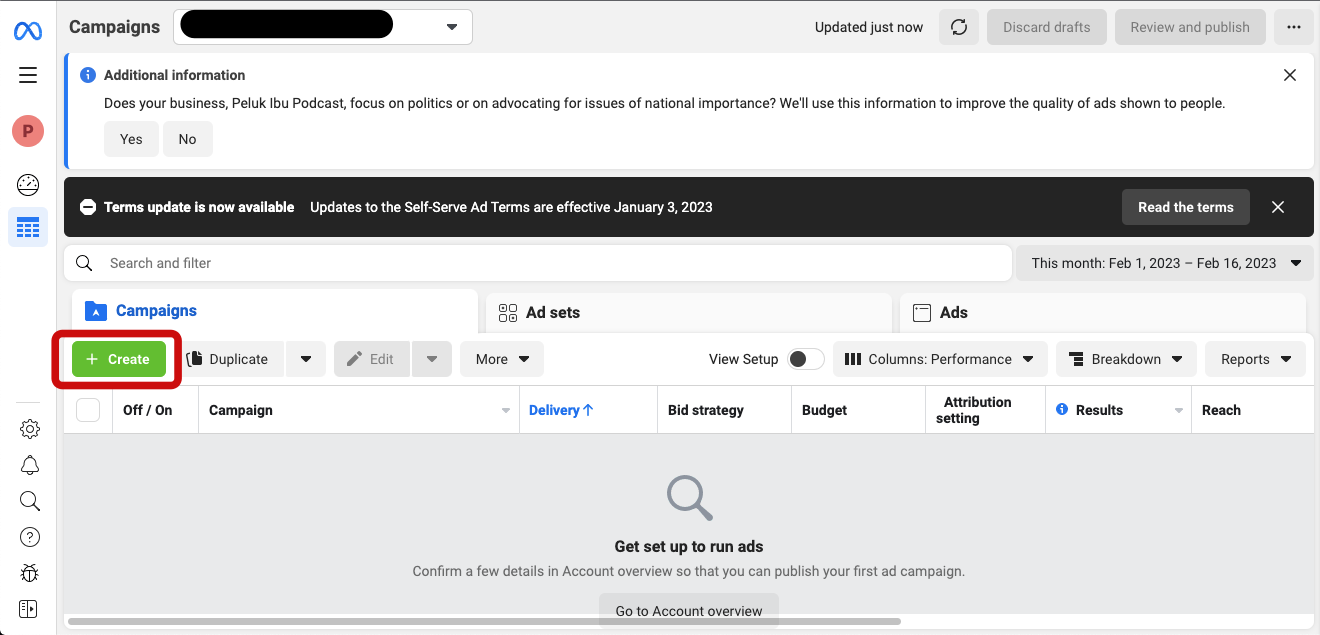Open Columns: Performance dropdown

click(x=940, y=359)
